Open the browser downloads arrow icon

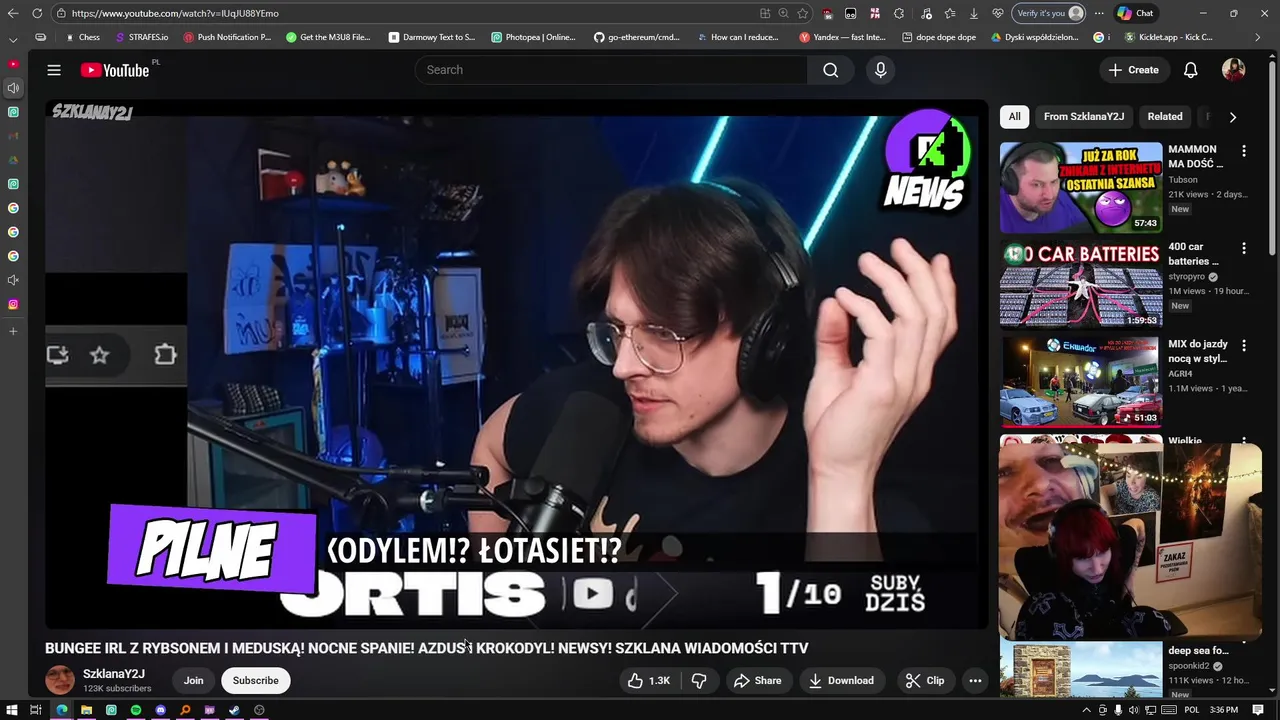point(973,13)
